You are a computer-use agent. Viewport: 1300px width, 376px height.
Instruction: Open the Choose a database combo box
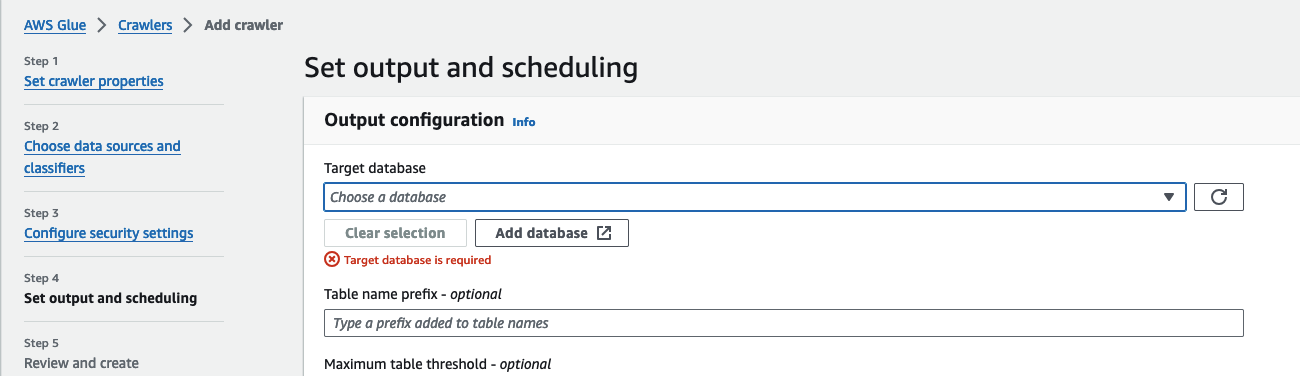click(755, 197)
